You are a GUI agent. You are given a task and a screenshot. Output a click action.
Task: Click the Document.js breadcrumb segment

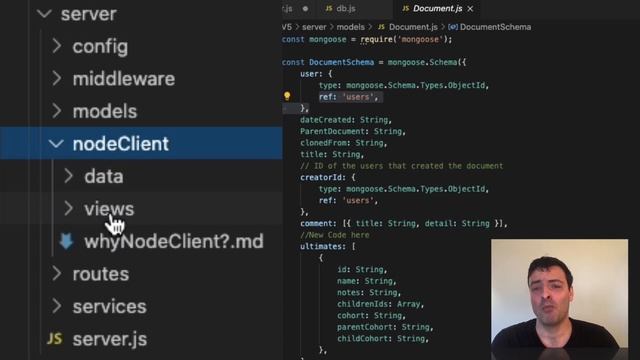point(413,27)
